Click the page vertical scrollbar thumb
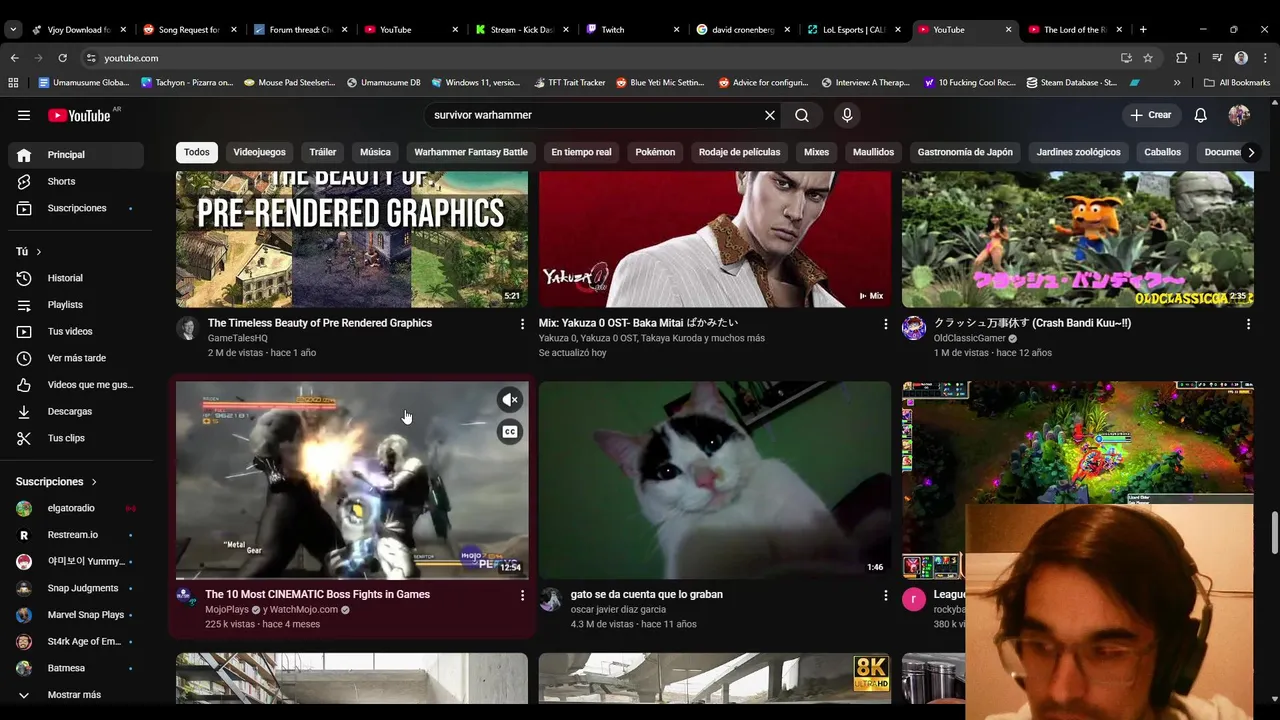The height and width of the screenshot is (720, 1280). 1274,532
